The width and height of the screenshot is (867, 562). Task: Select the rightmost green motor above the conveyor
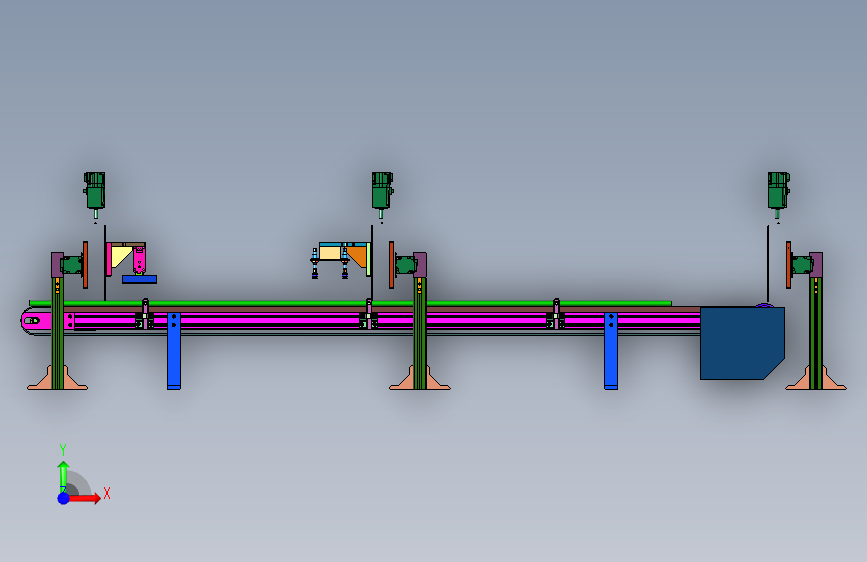click(779, 191)
